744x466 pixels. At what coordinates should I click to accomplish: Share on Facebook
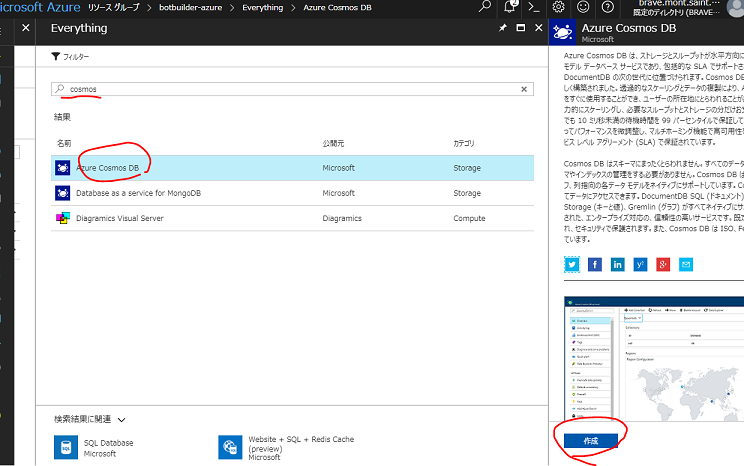tap(595, 265)
